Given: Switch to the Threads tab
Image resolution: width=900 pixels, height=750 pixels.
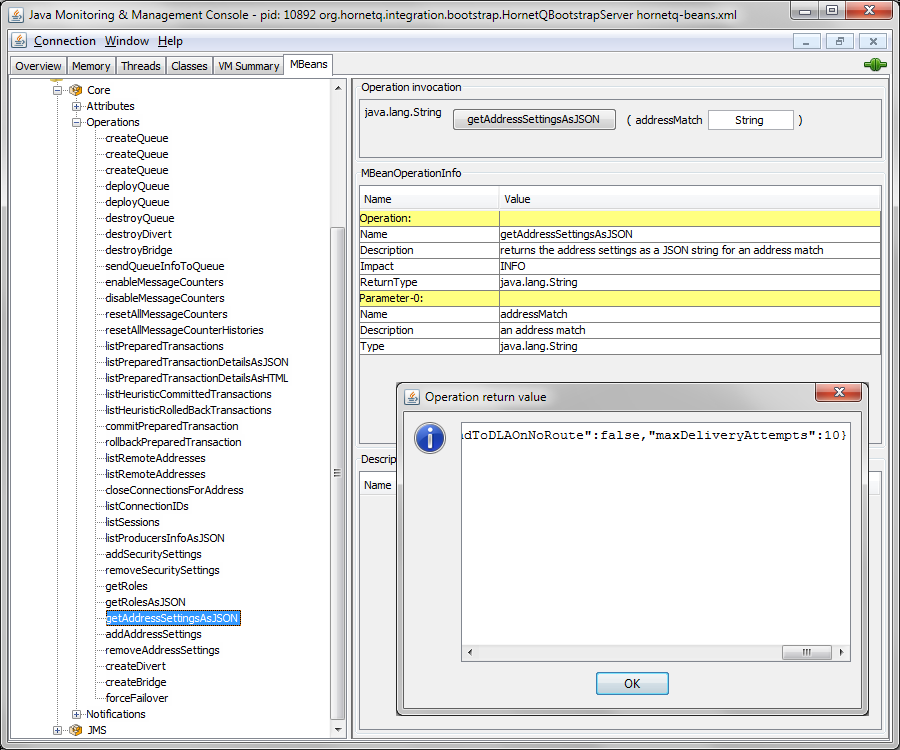Looking at the screenshot, I should (x=141, y=66).
